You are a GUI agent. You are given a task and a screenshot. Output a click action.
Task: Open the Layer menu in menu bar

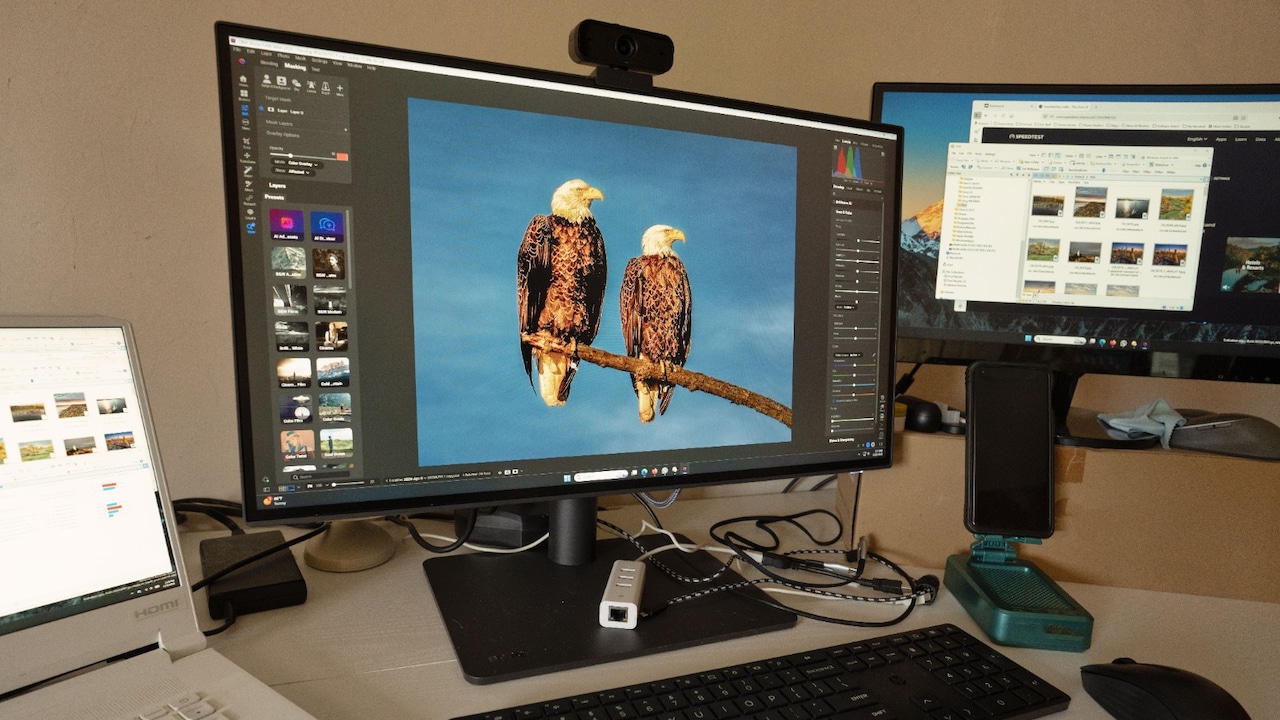pos(266,53)
